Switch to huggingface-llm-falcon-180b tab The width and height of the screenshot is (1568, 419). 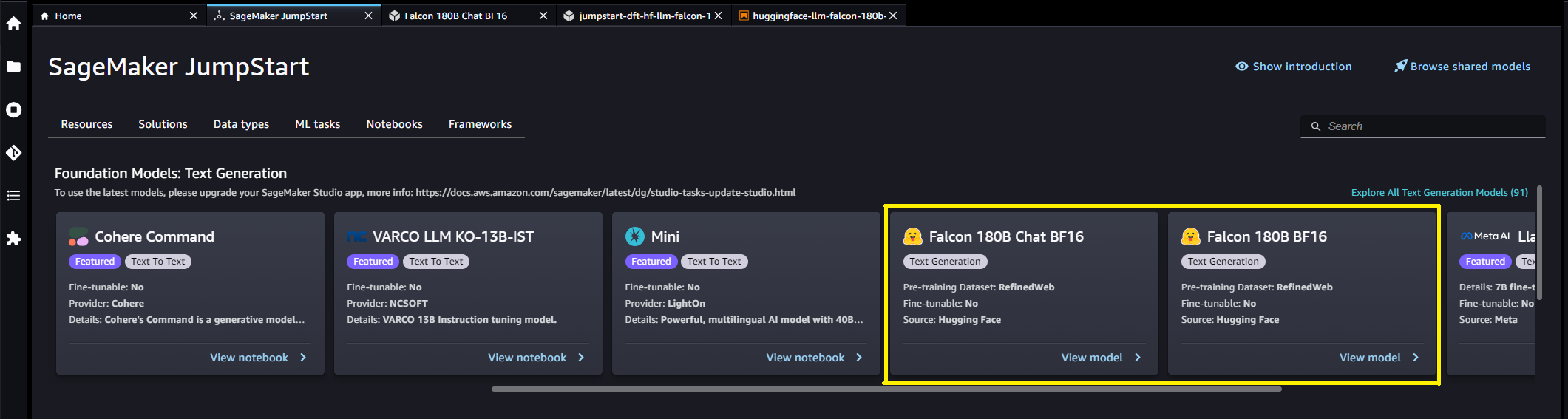(x=818, y=16)
